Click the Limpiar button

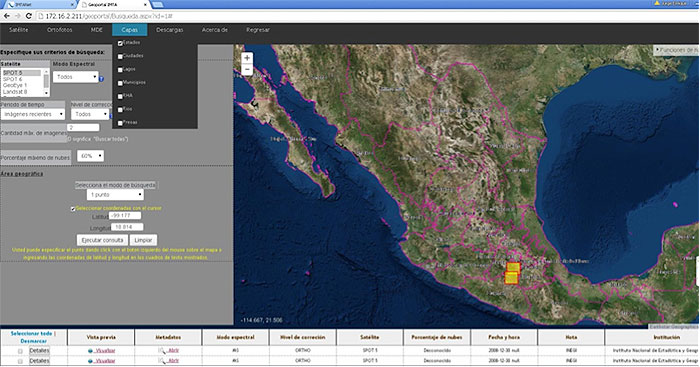click(143, 240)
